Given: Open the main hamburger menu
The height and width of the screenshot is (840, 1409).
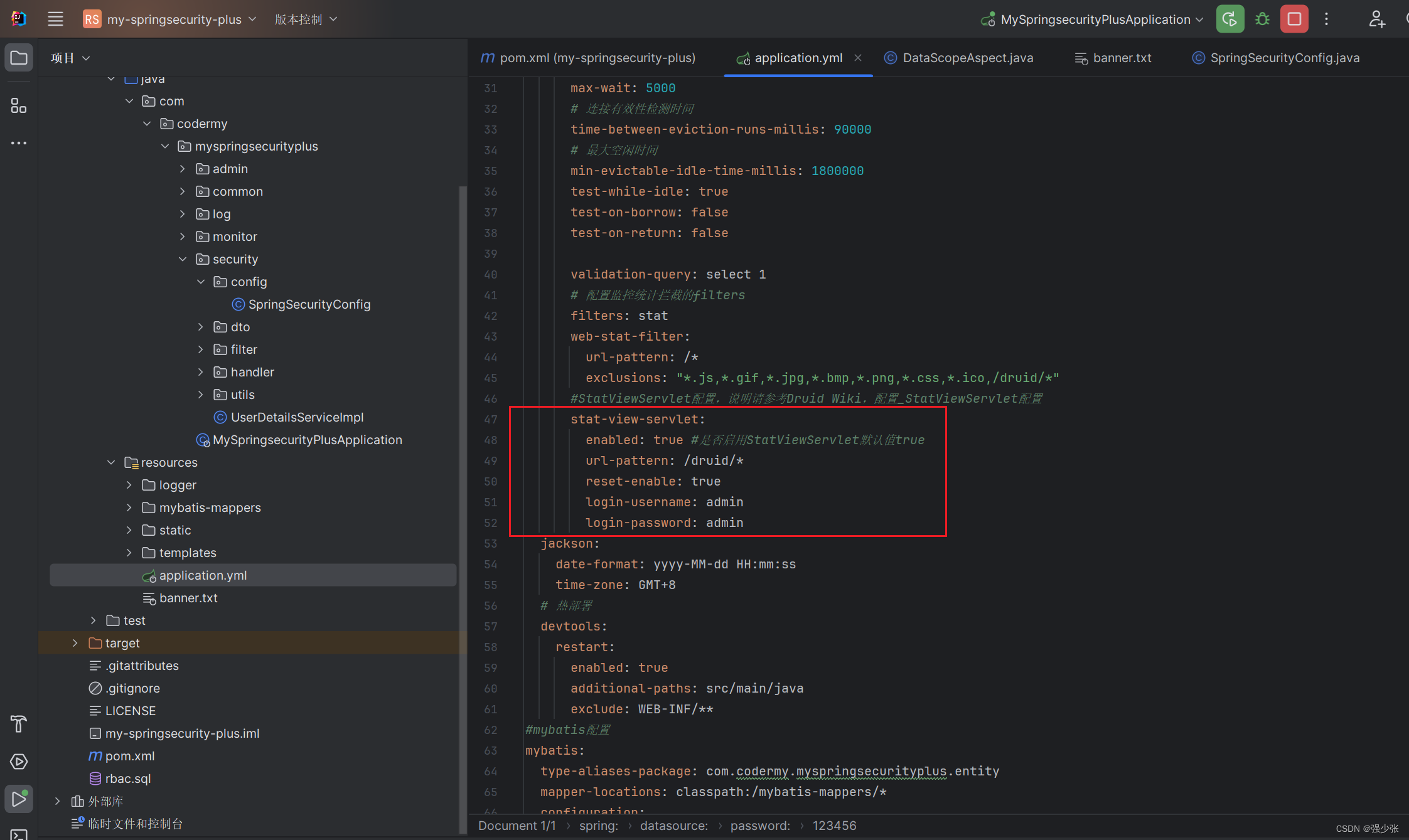Looking at the screenshot, I should tap(55, 19).
